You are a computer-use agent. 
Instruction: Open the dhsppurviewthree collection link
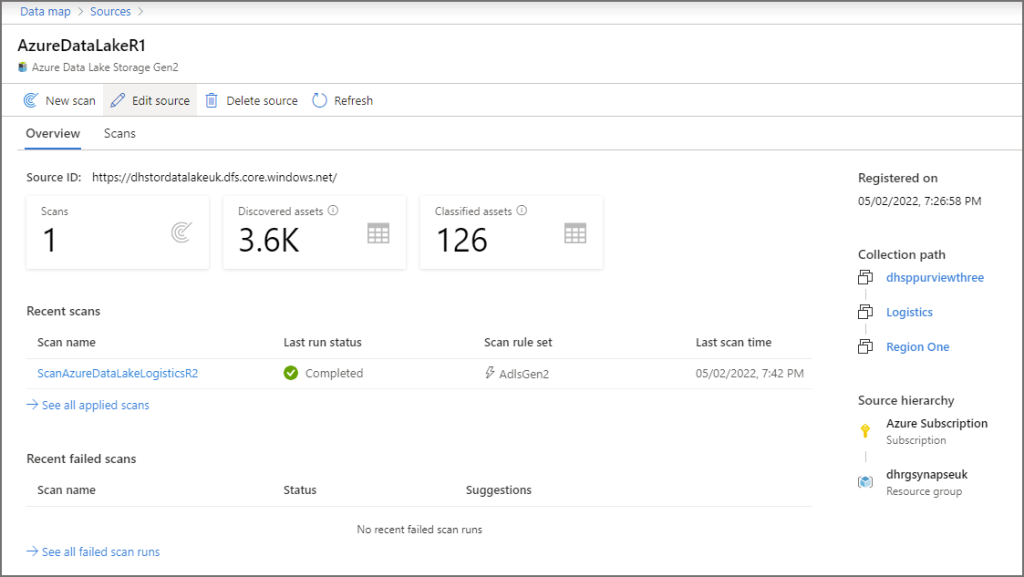[x=935, y=277]
